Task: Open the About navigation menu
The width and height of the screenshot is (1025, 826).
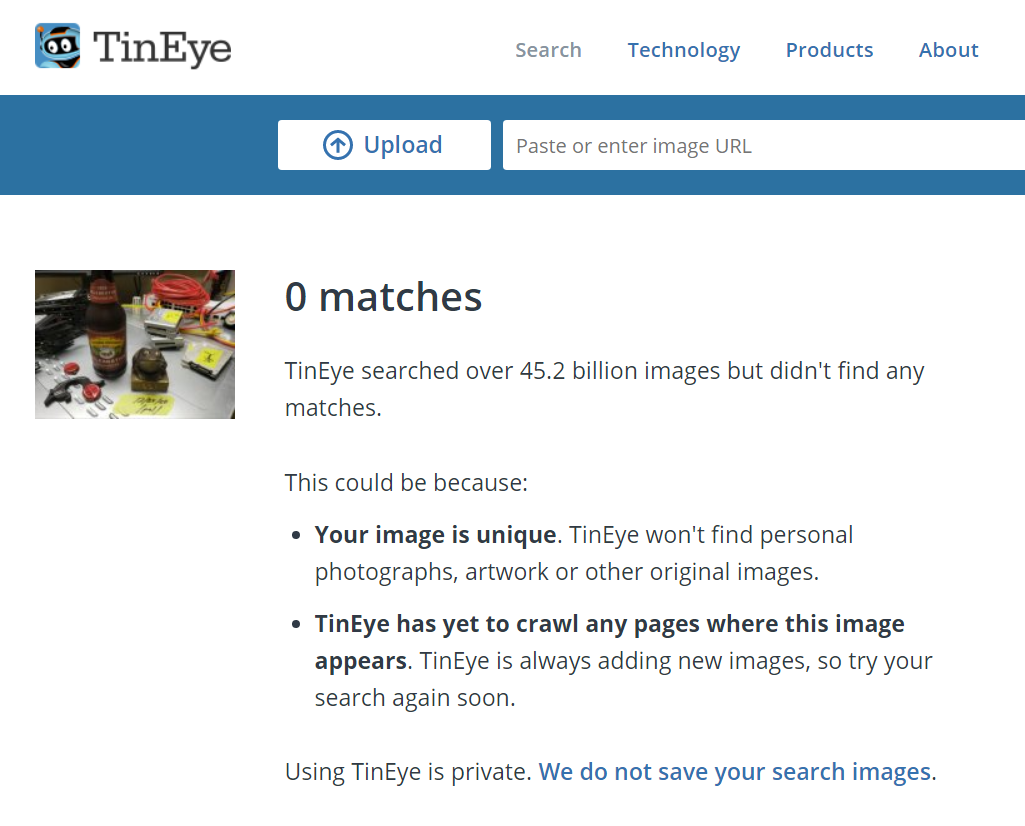Action: coord(948,50)
